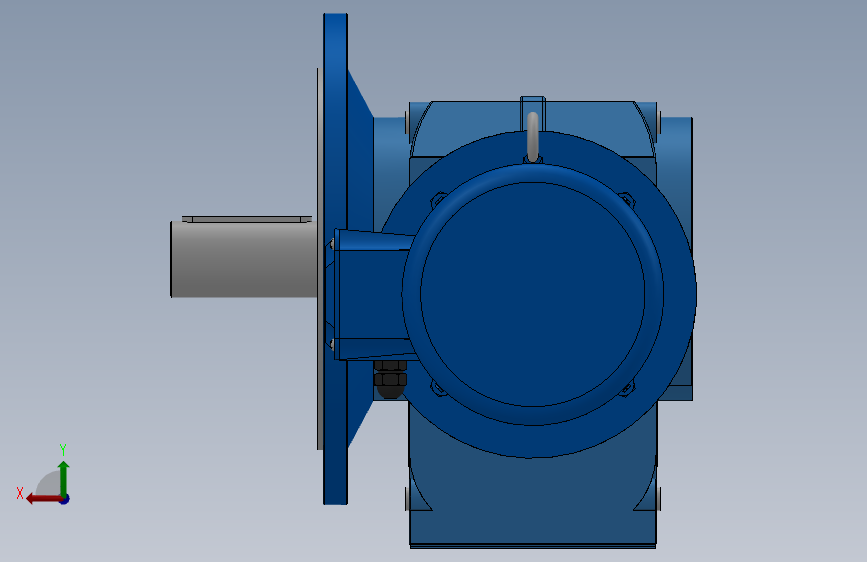867x562 pixels.
Task: Click the red X axis arrow of the triad
Action: coord(43,499)
